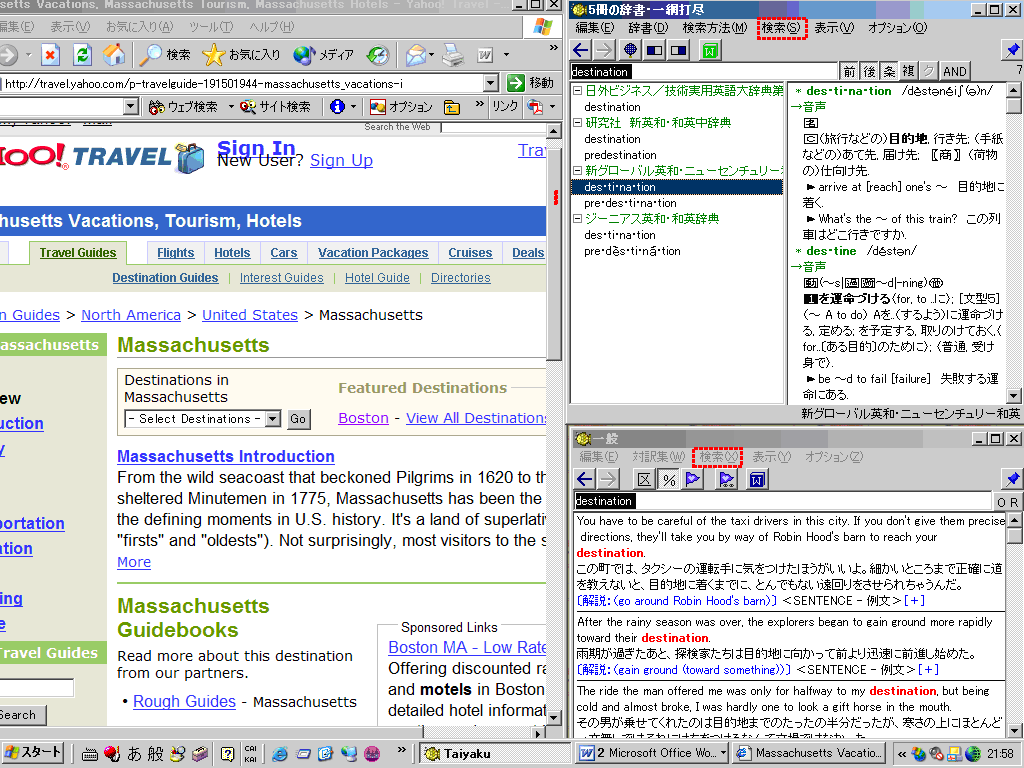Collapse the ジーニアス英和・和英辞典 tree node
The height and width of the screenshot is (768, 1024).
[577, 219]
